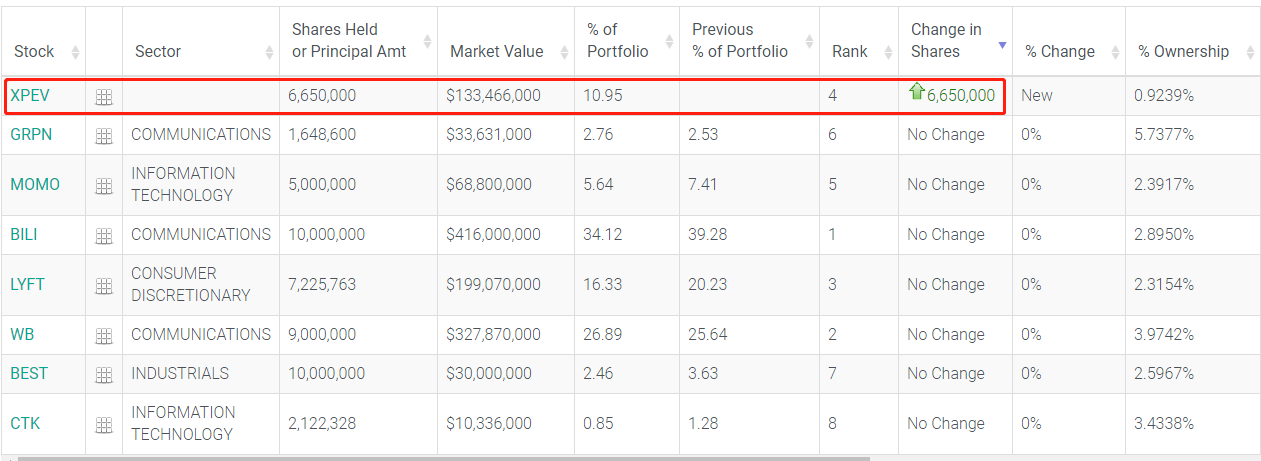Select BILI market value $416,000,000
This screenshot has width=1261, height=461.
pyautogui.click(x=493, y=234)
